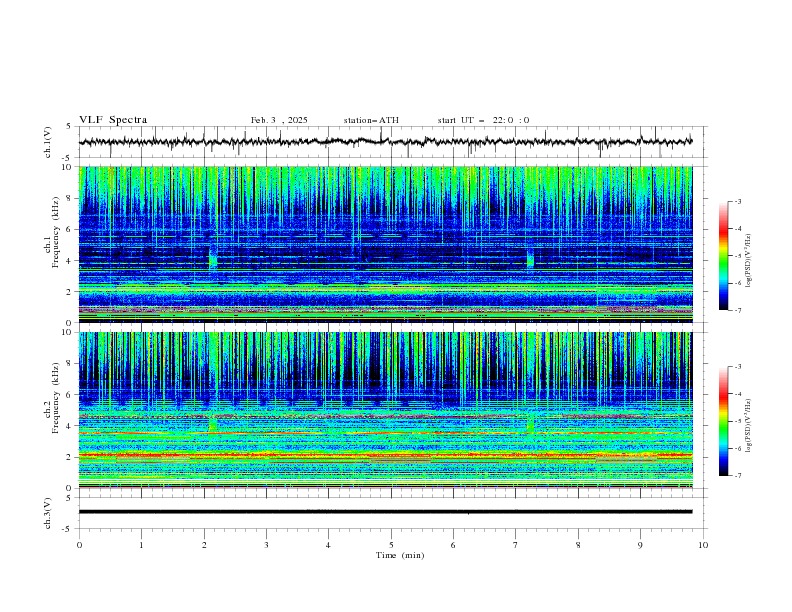The width and height of the screenshot is (792, 612).
Task: Click time axis tick label "0"
Action: click(79, 545)
